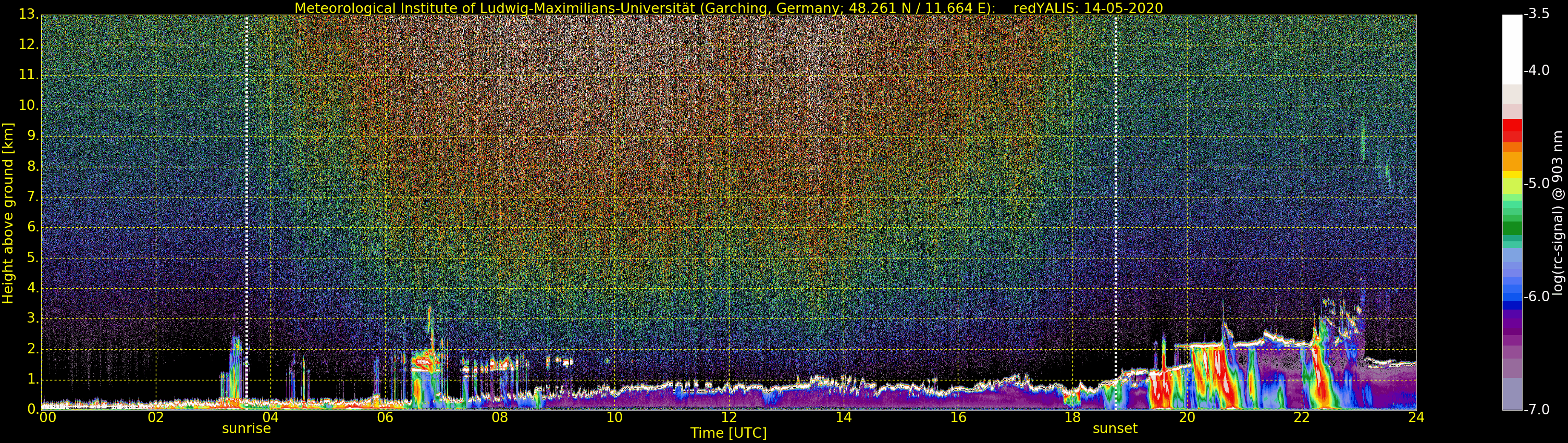The width and height of the screenshot is (1568, 443).
Task: Click the '-4.0' colorbar value
Action: 1536,70
